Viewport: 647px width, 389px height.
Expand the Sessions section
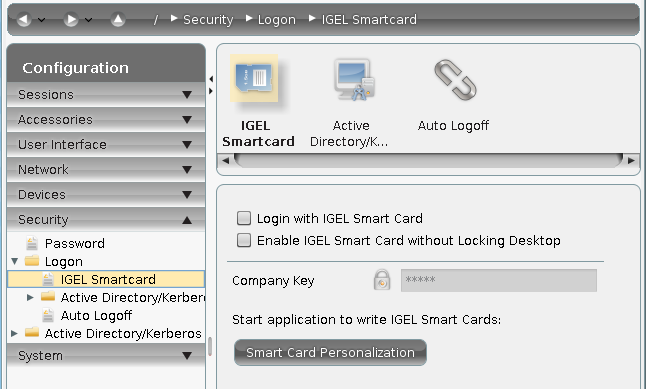tap(106, 94)
